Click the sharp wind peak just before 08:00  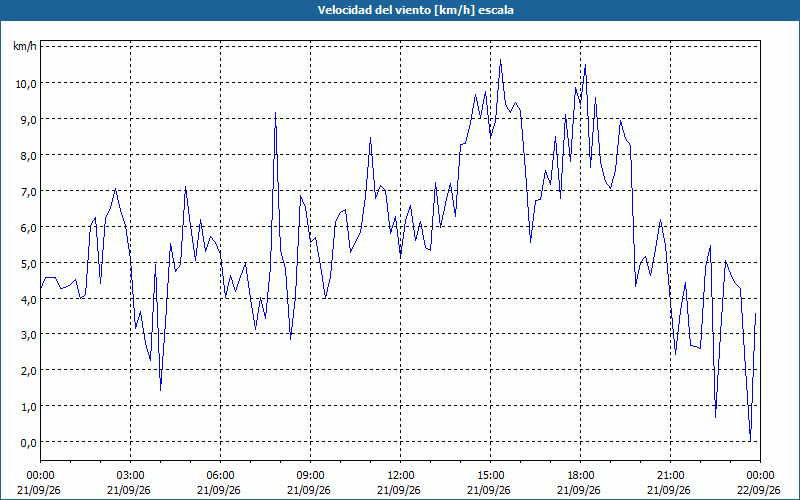coord(276,113)
